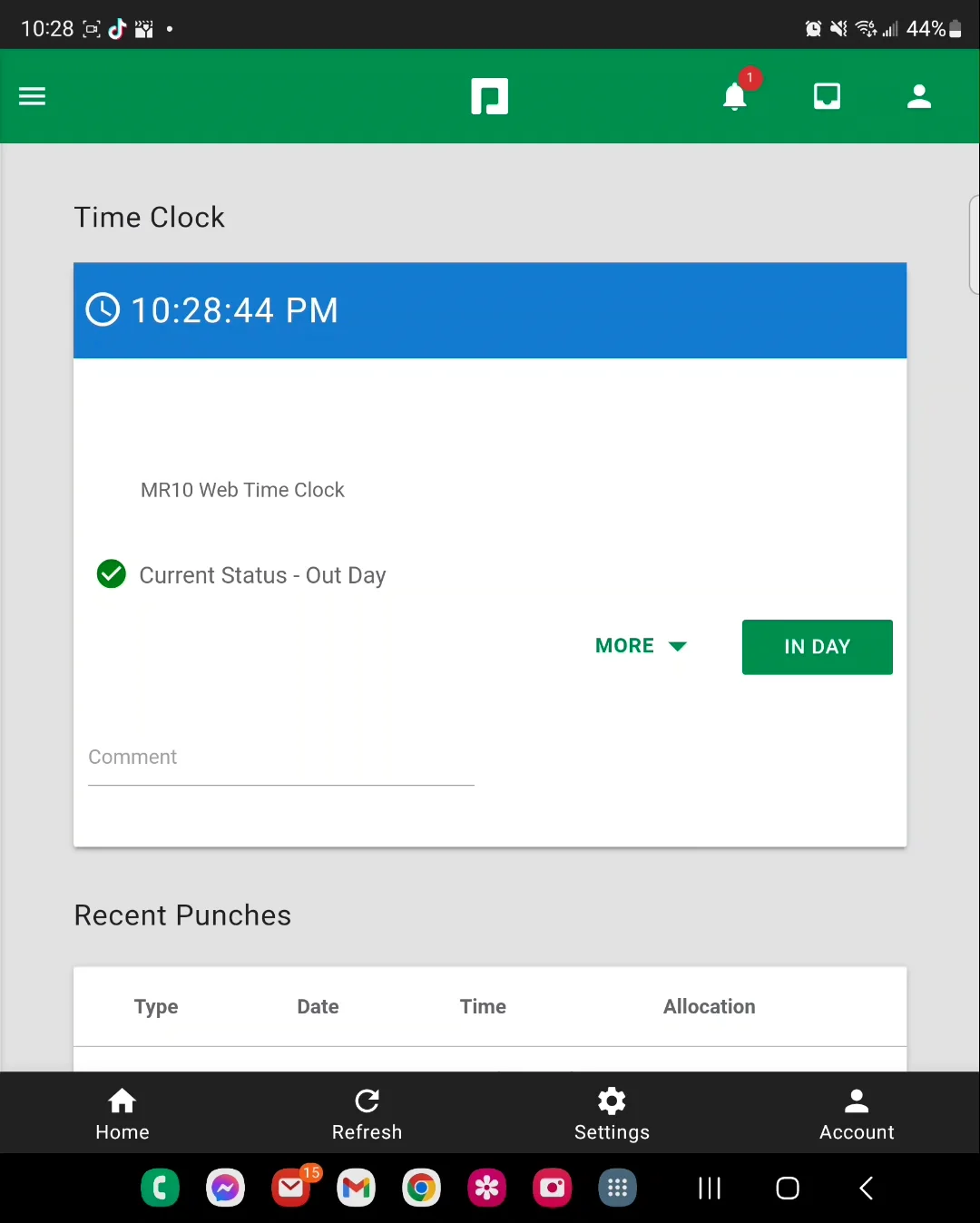This screenshot has width=980, height=1223.
Task: Open the red camera app in dock
Action: (552, 1188)
